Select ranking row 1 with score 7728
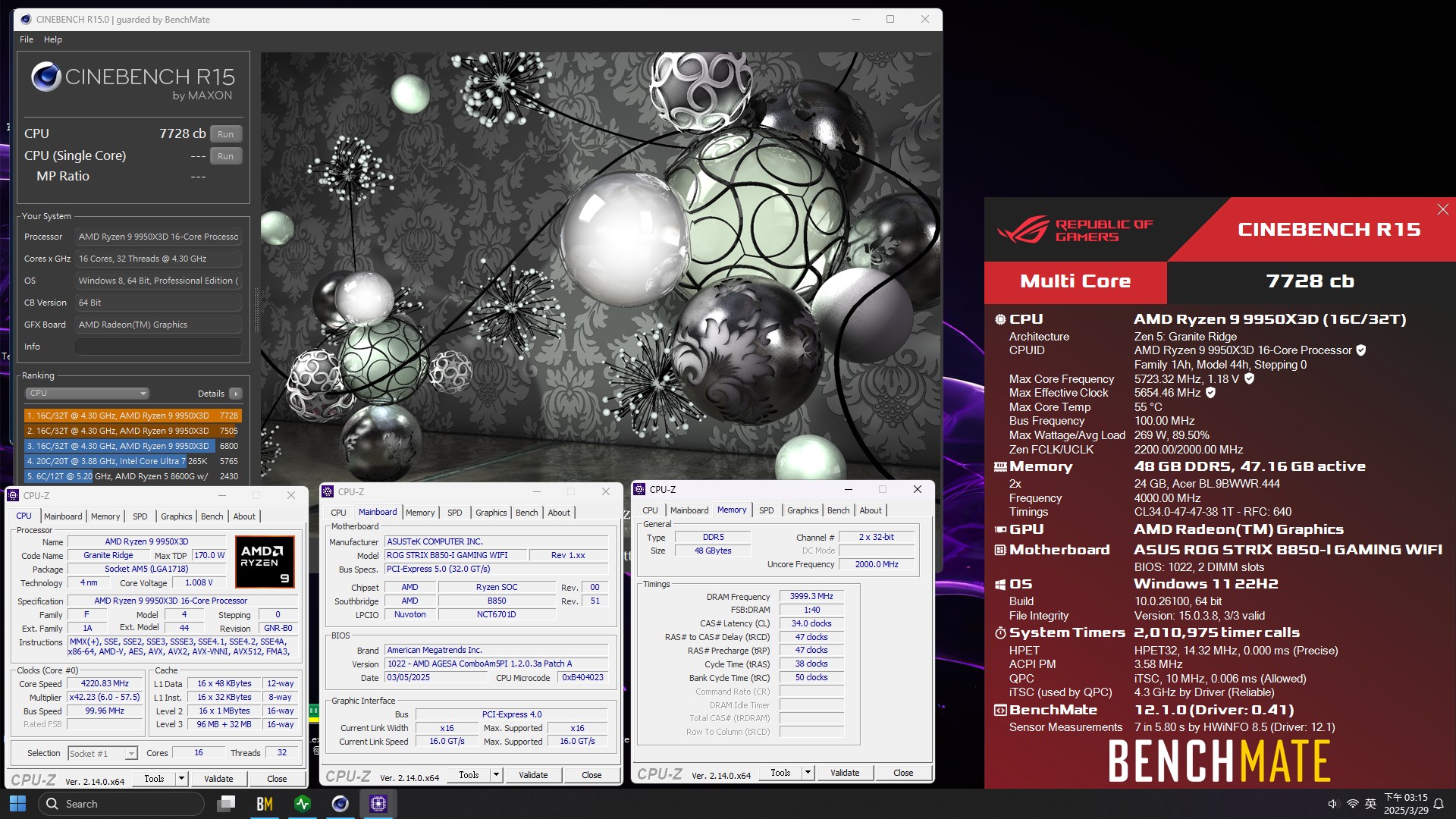Screen dimensions: 1456x819 (133, 416)
